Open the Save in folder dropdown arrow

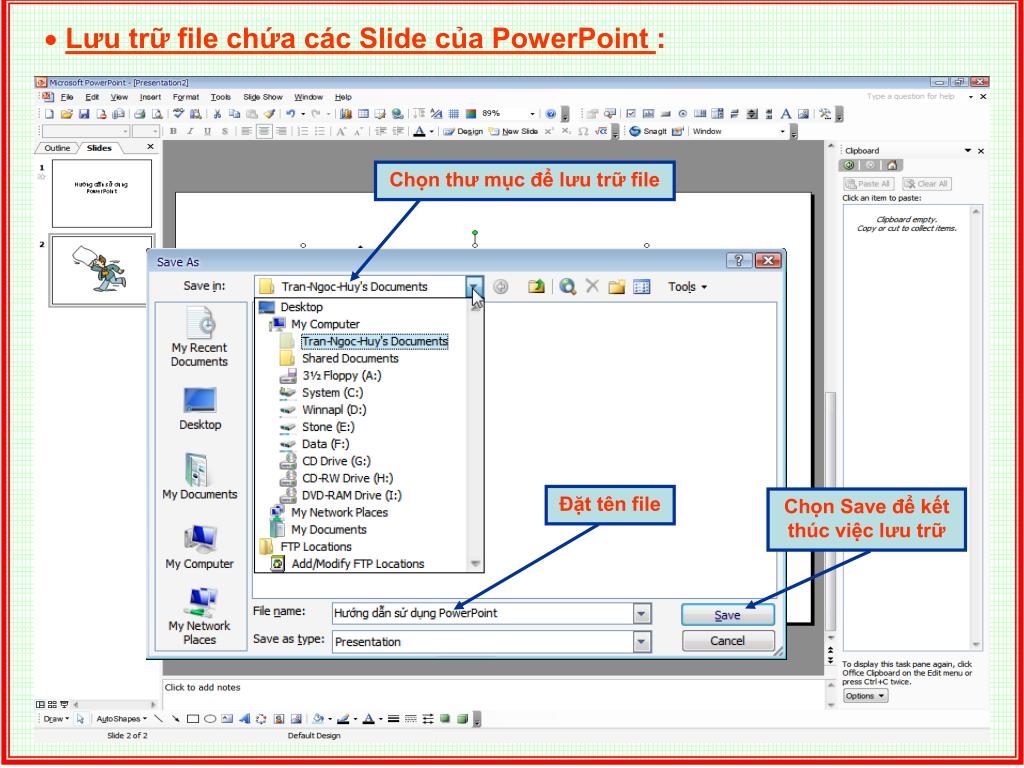pyautogui.click(x=475, y=287)
